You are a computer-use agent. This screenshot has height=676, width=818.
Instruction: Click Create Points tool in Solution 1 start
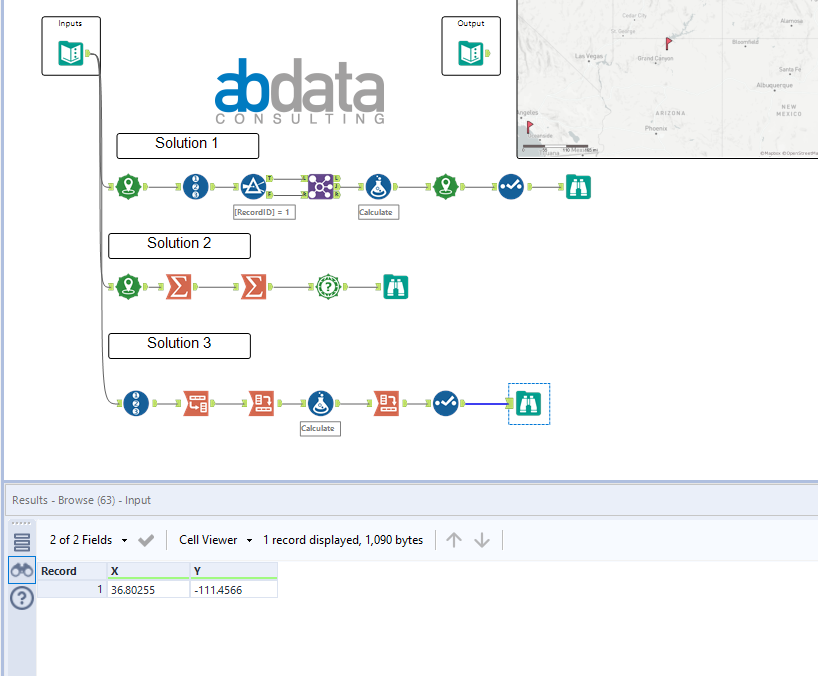[x=128, y=187]
